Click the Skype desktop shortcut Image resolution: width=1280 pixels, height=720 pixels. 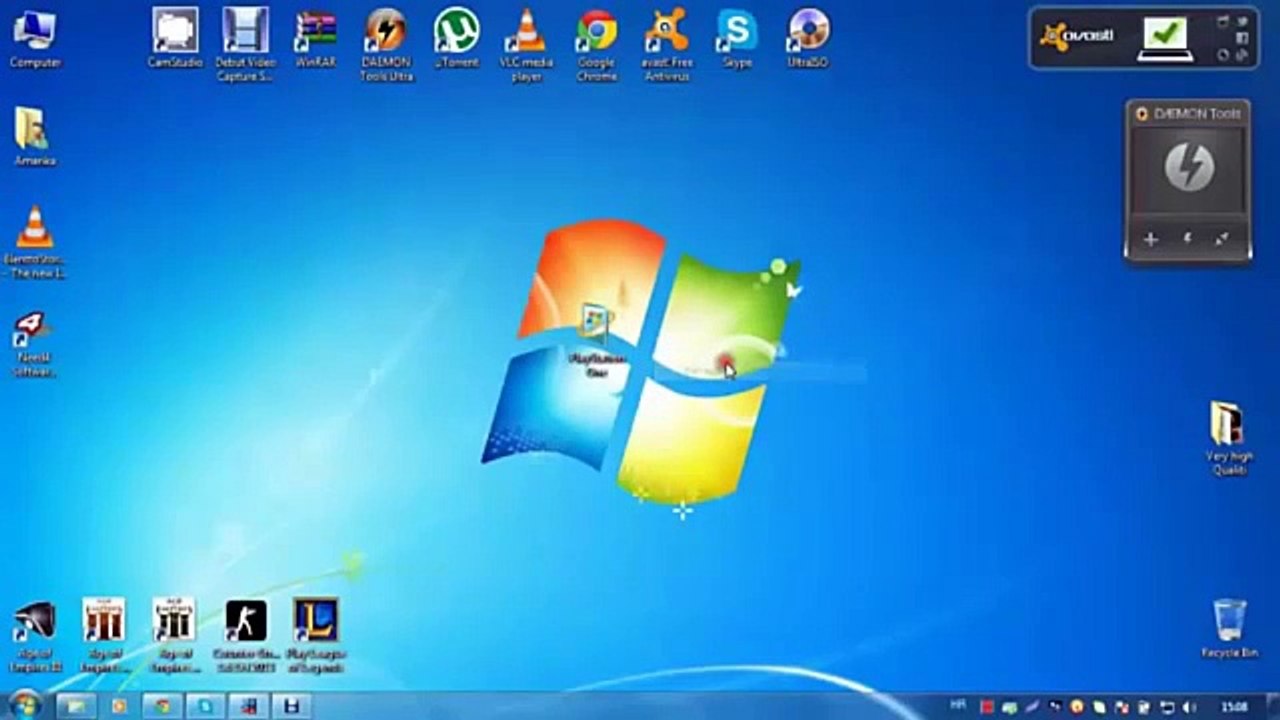tap(737, 38)
